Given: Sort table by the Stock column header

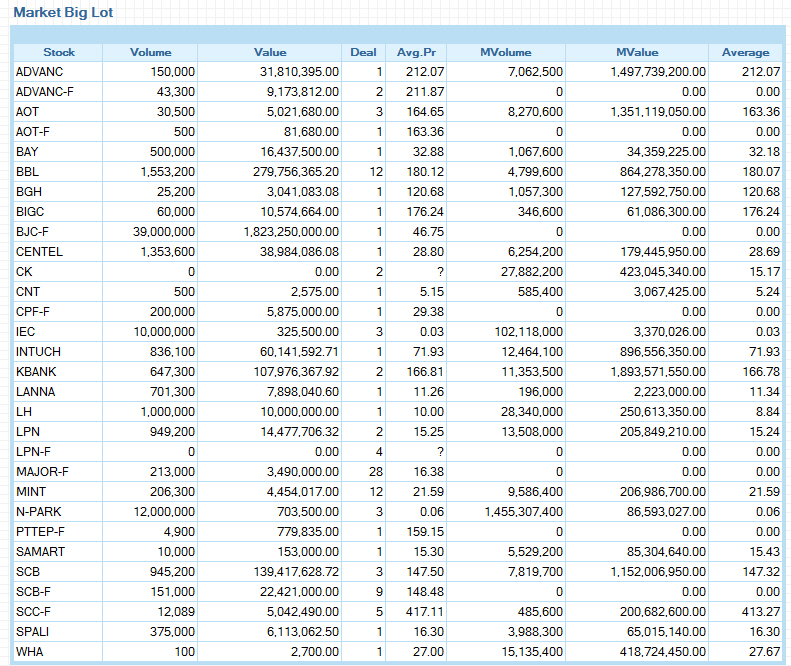Looking at the screenshot, I should (x=59, y=52).
